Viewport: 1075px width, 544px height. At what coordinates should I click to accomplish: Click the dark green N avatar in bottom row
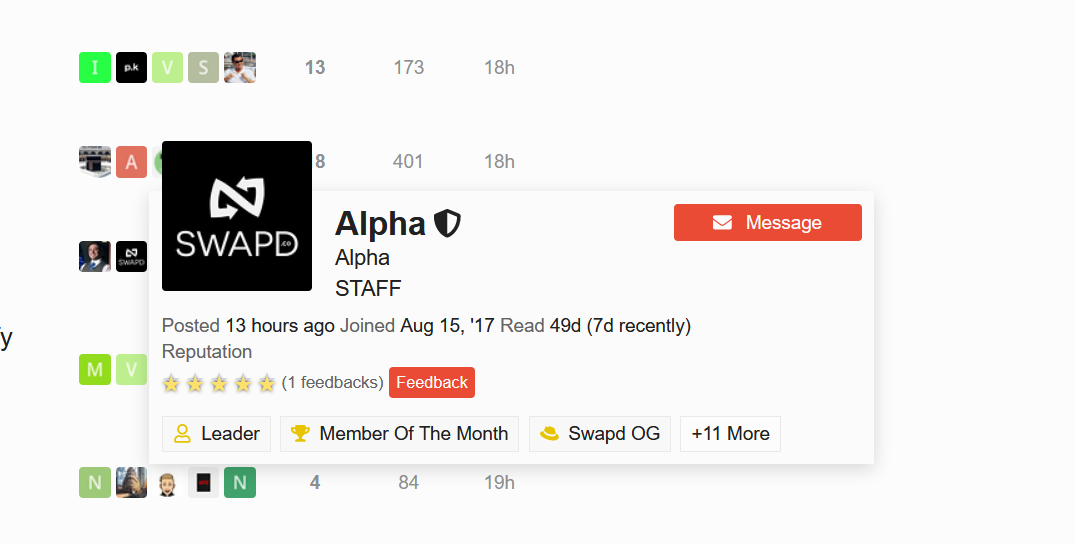pos(240,482)
